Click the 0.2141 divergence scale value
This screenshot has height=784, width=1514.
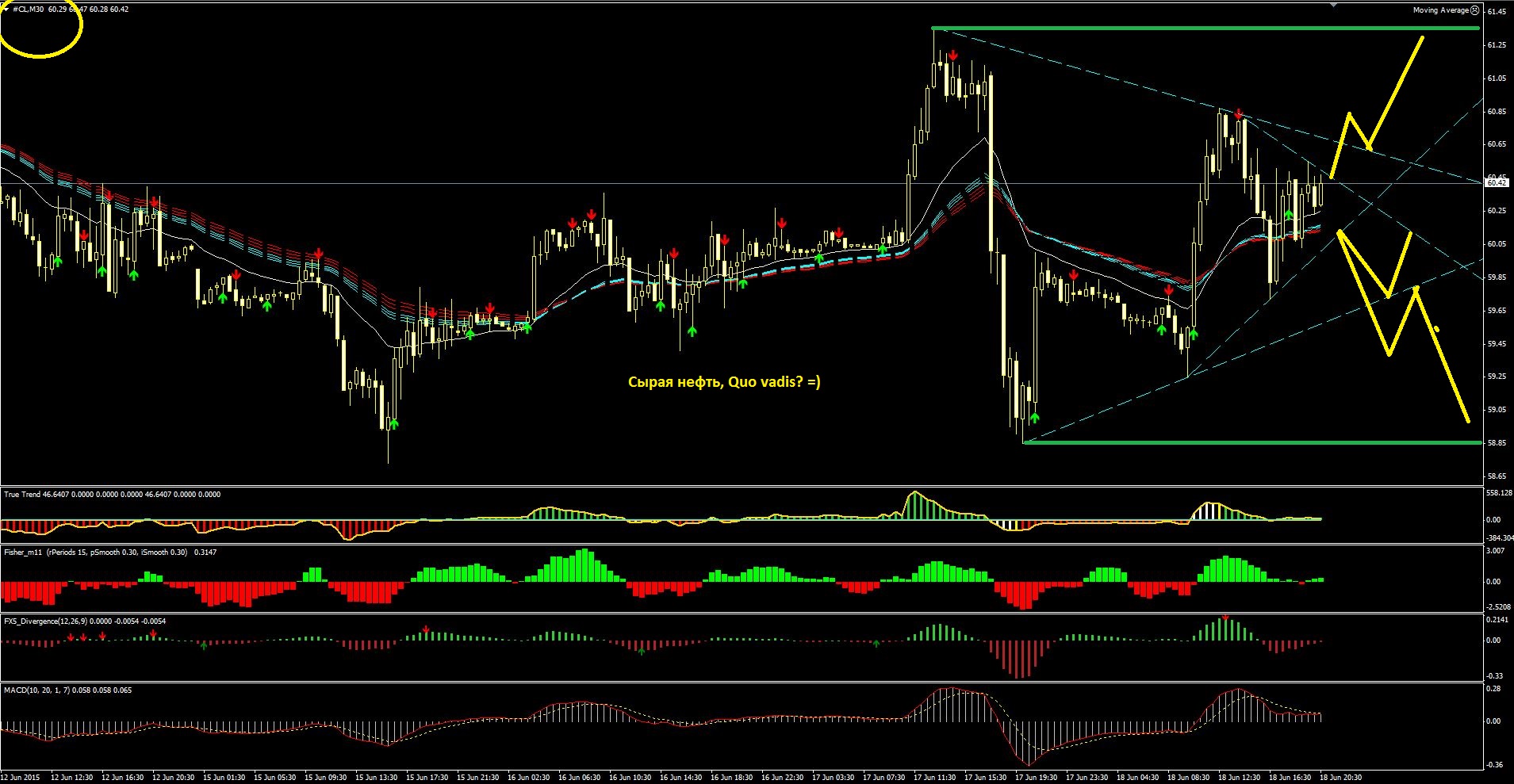point(1497,620)
